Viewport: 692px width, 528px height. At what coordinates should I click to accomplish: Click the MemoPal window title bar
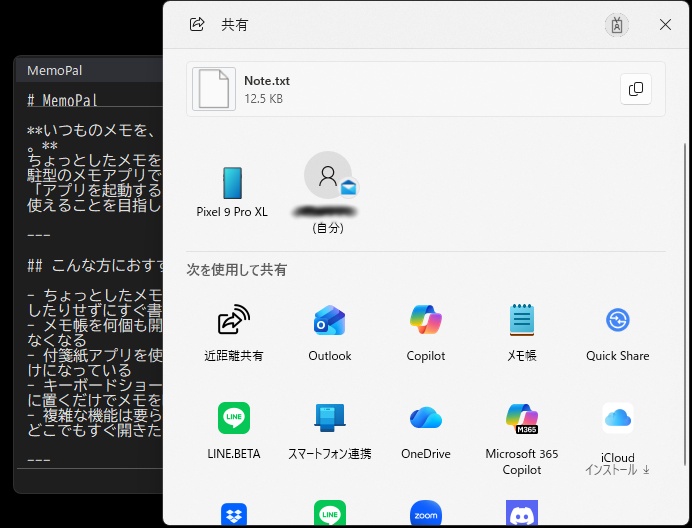click(x=89, y=70)
